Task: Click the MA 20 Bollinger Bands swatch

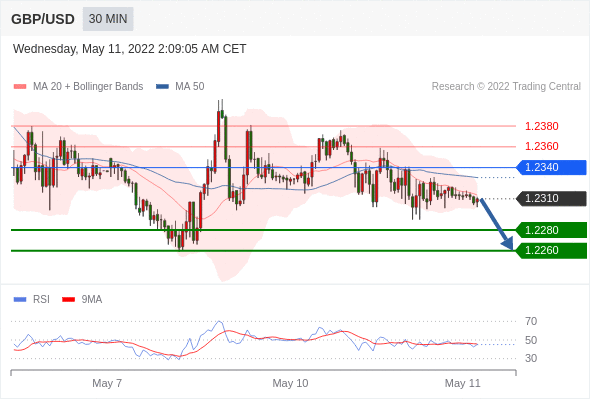Action: 20,87
